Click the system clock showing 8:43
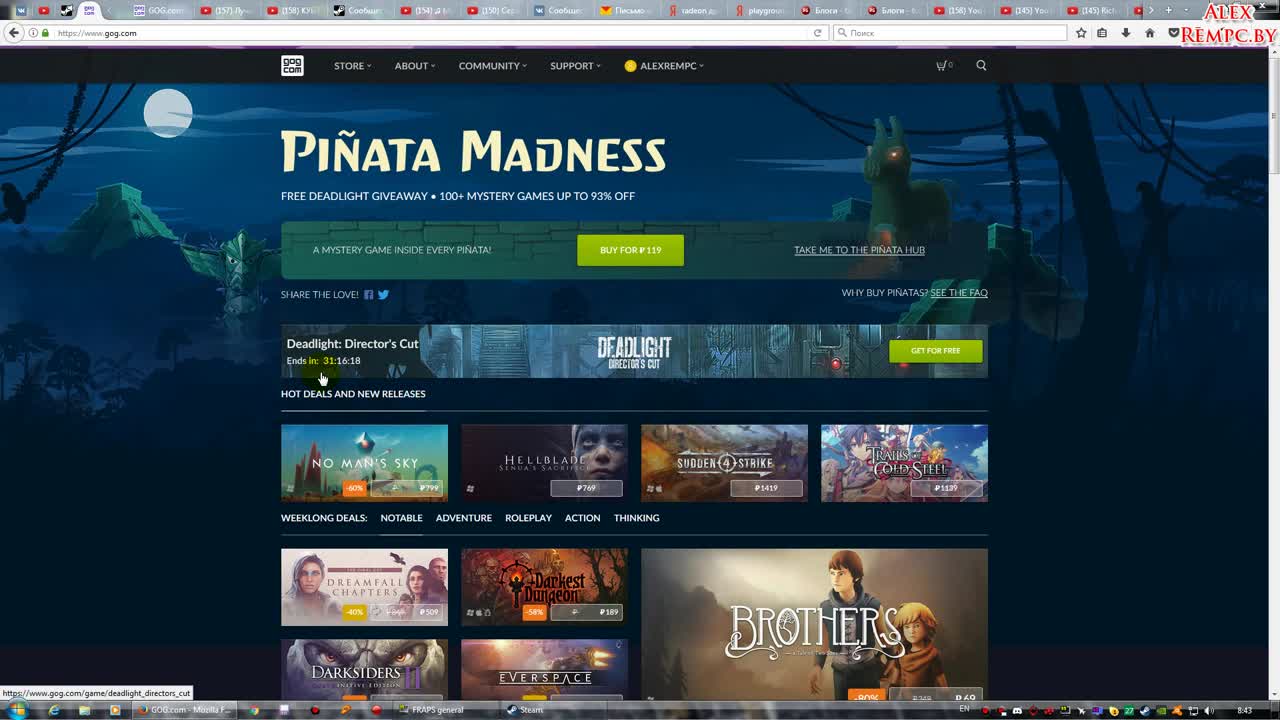The image size is (1280, 720). (x=1244, y=710)
